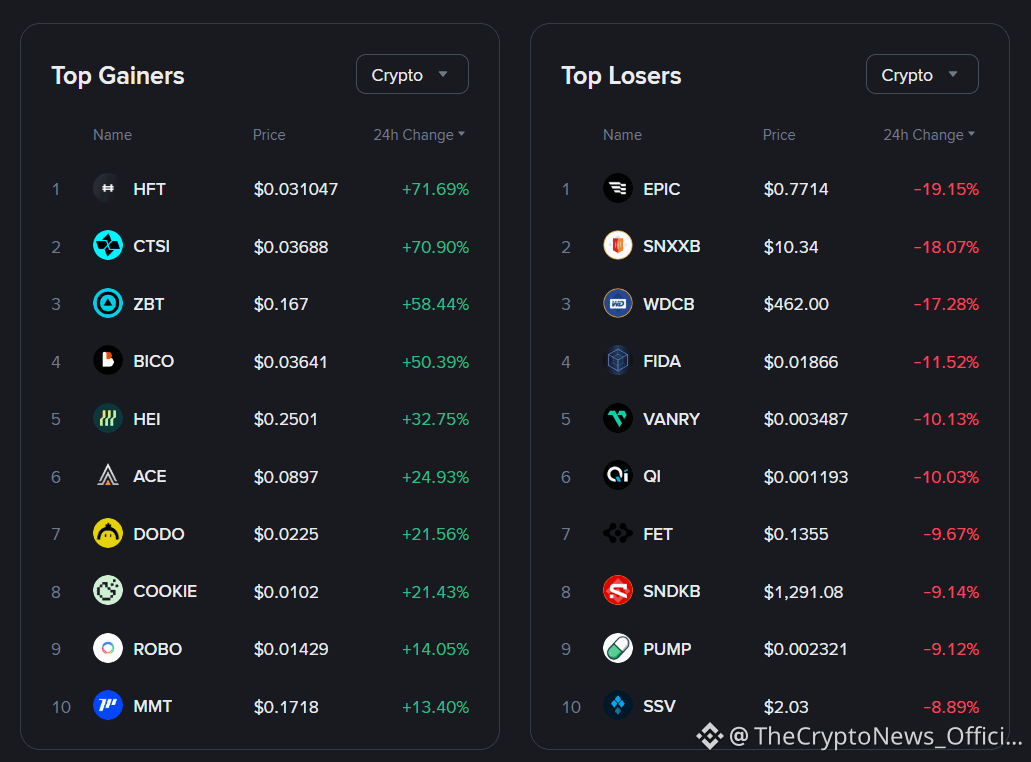Click the Price column header in Top Gainers
This screenshot has height=762, width=1031.
tap(269, 135)
